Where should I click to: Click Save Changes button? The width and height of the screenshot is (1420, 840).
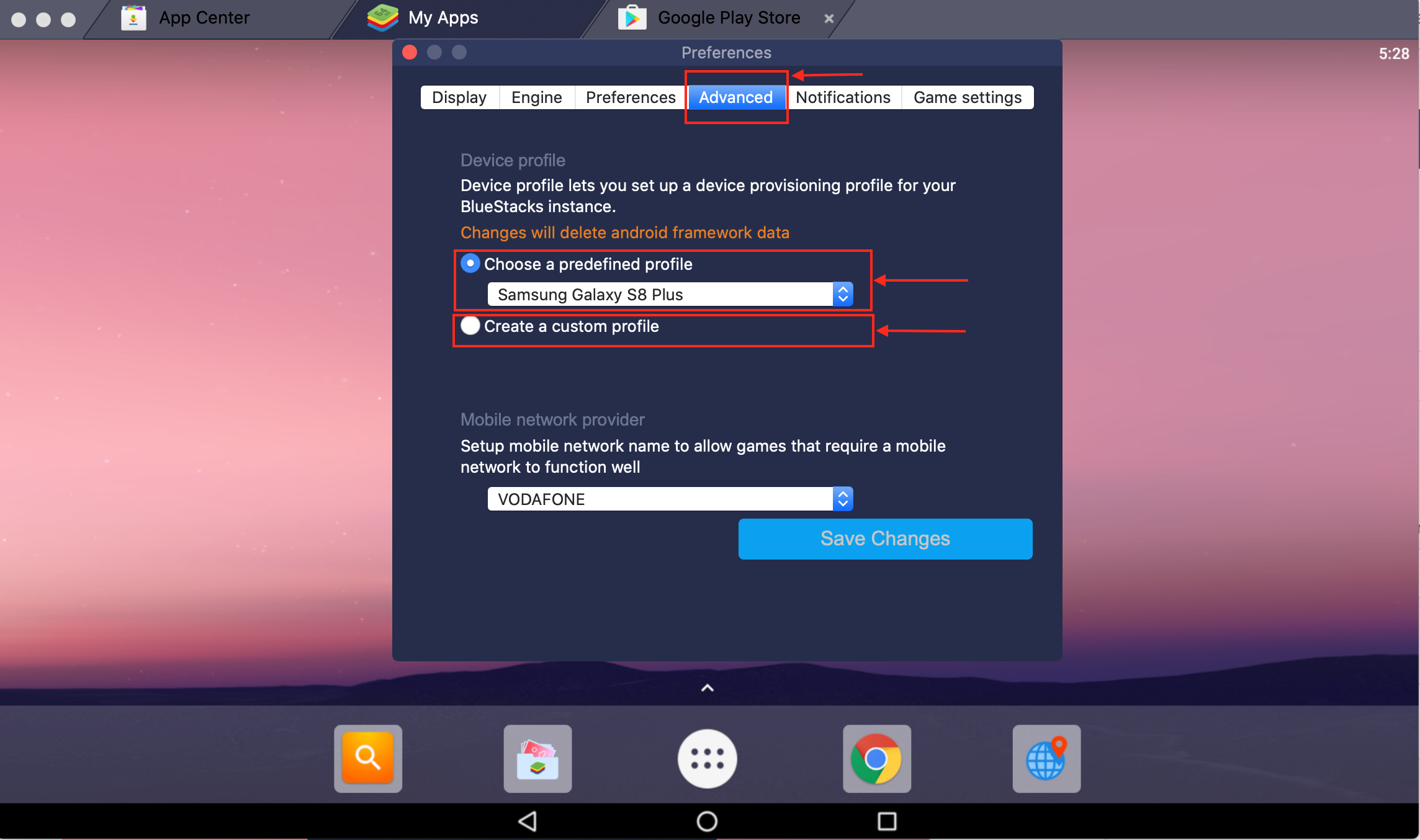(x=884, y=538)
